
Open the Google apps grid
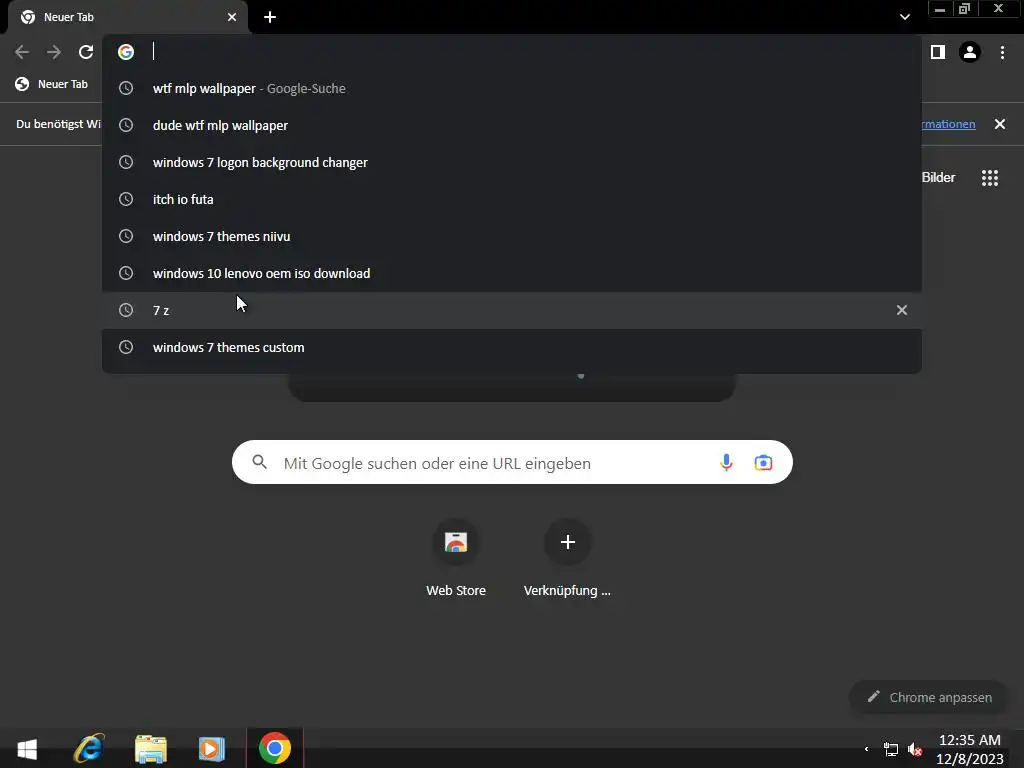[x=990, y=178]
